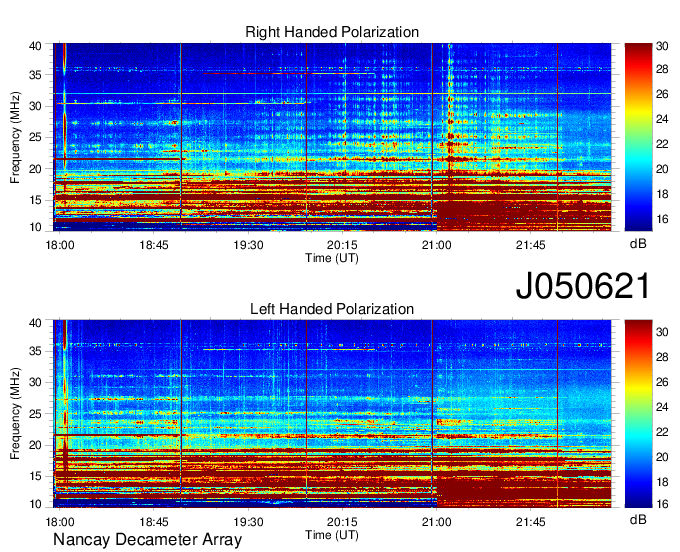
Task: Click the 40 MHz tick on top plot
Action: point(35,46)
